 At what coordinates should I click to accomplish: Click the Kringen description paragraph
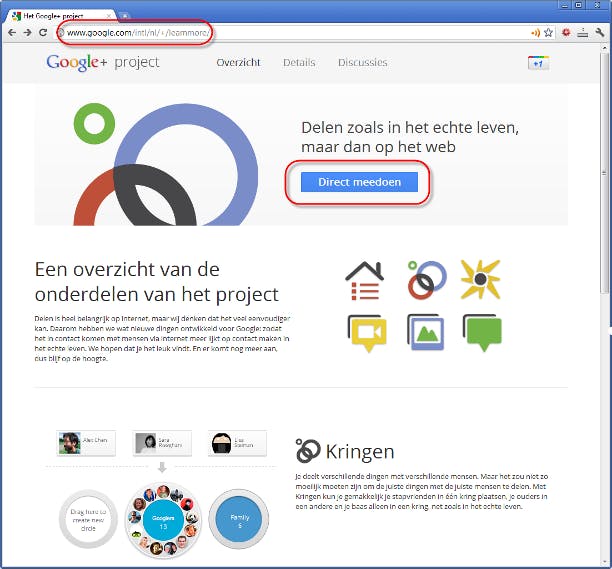pos(422,491)
